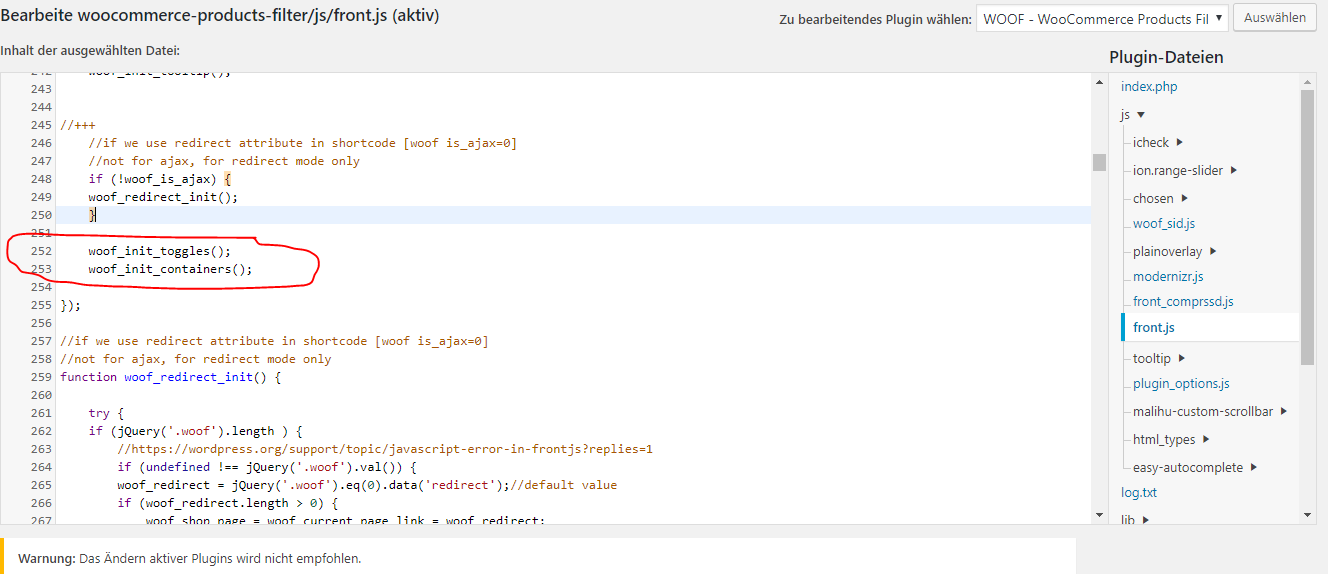The height and width of the screenshot is (574, 1328).
Task: Open the front_comprssd.js file
Action: (1183, 302)
